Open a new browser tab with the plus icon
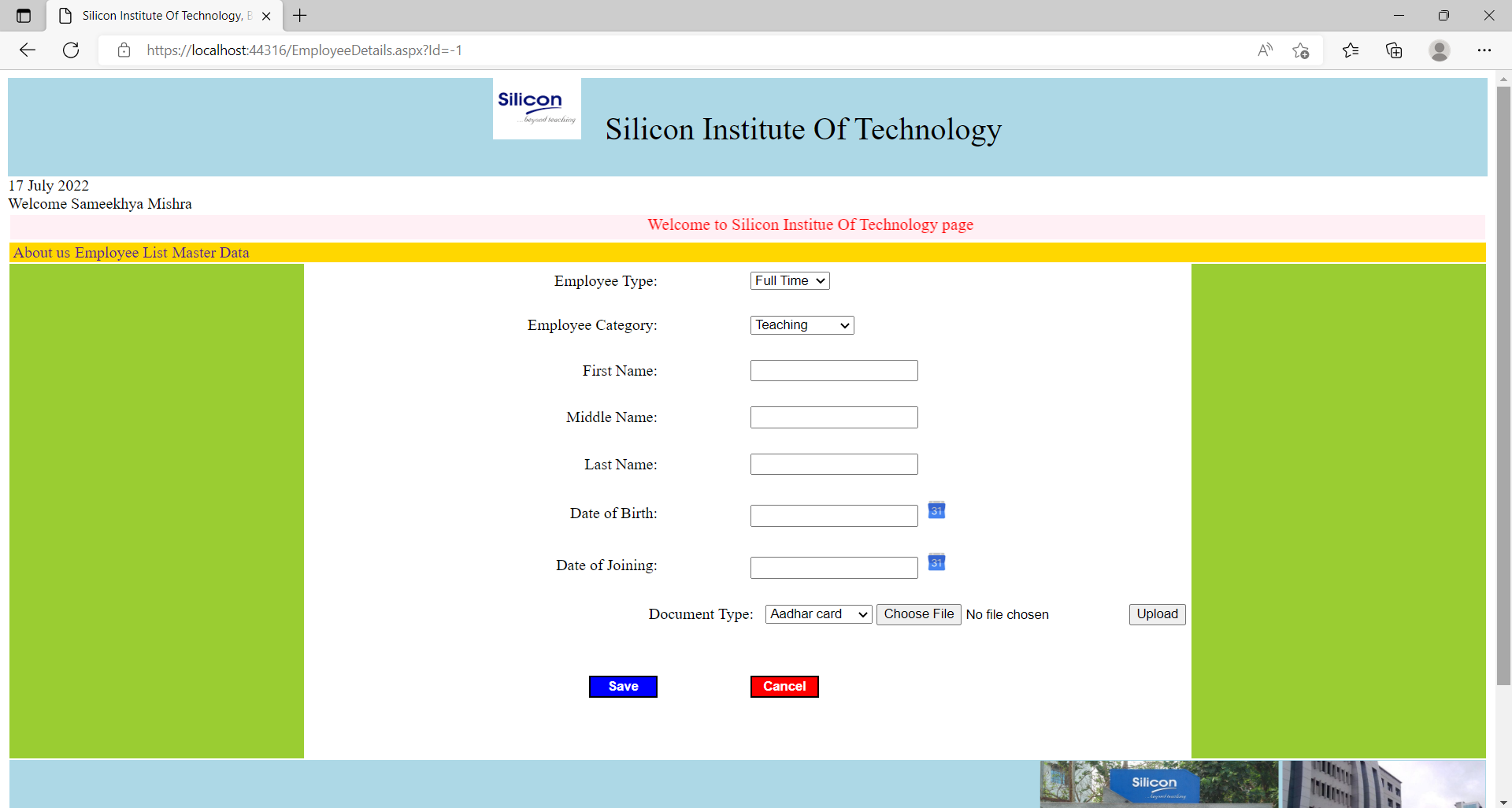Image resolution: width=1512 pixels, height=808 pixels. (300, 15)
